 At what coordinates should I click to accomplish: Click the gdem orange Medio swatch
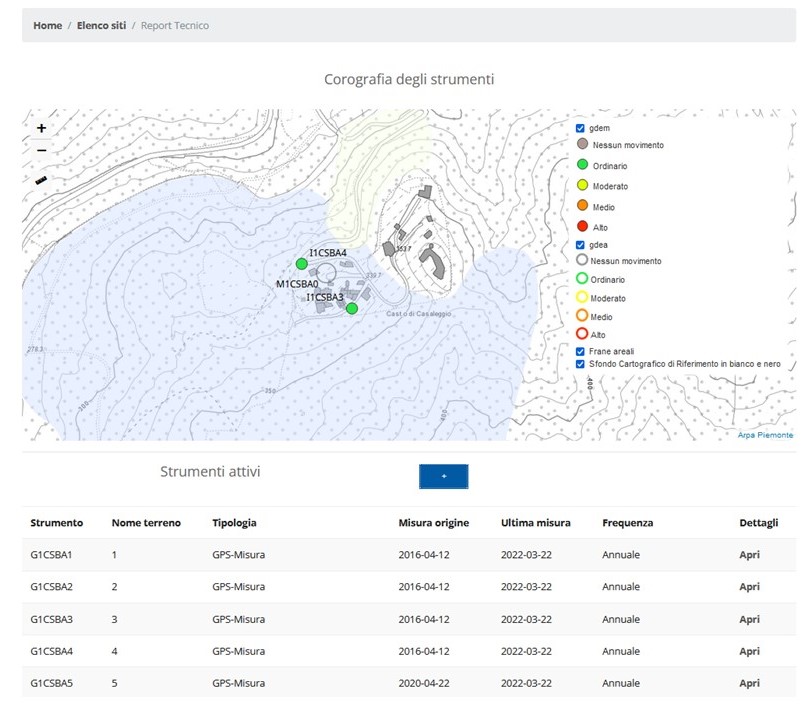click(582, 206)
